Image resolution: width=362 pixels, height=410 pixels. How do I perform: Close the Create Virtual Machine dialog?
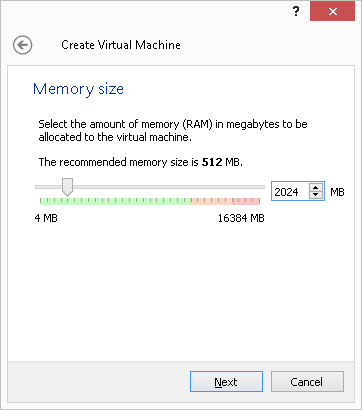(332, 11)
